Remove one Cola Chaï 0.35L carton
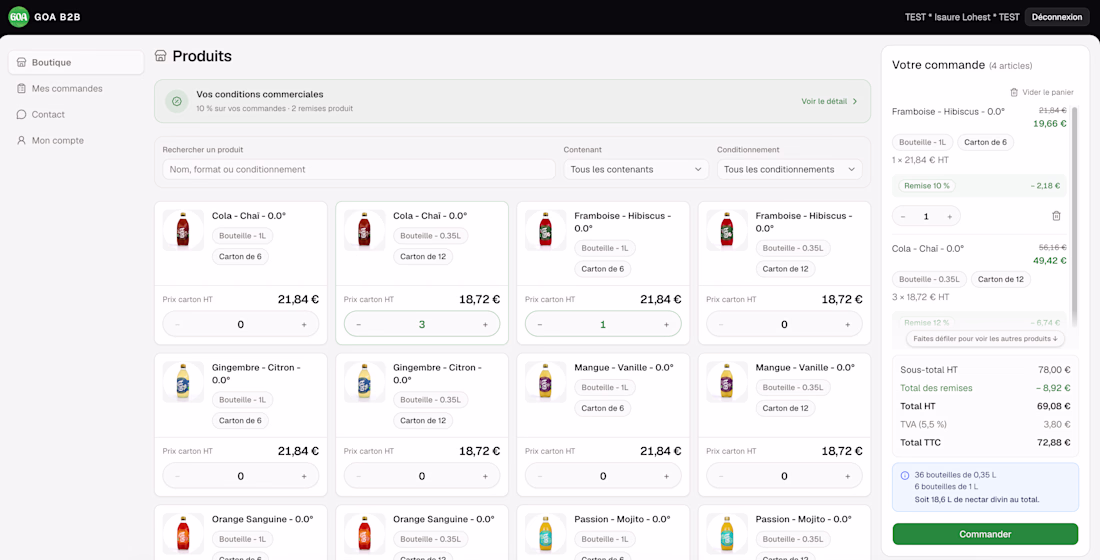The height and width of the screenshot is (560, 1100). tap(358, 325)
